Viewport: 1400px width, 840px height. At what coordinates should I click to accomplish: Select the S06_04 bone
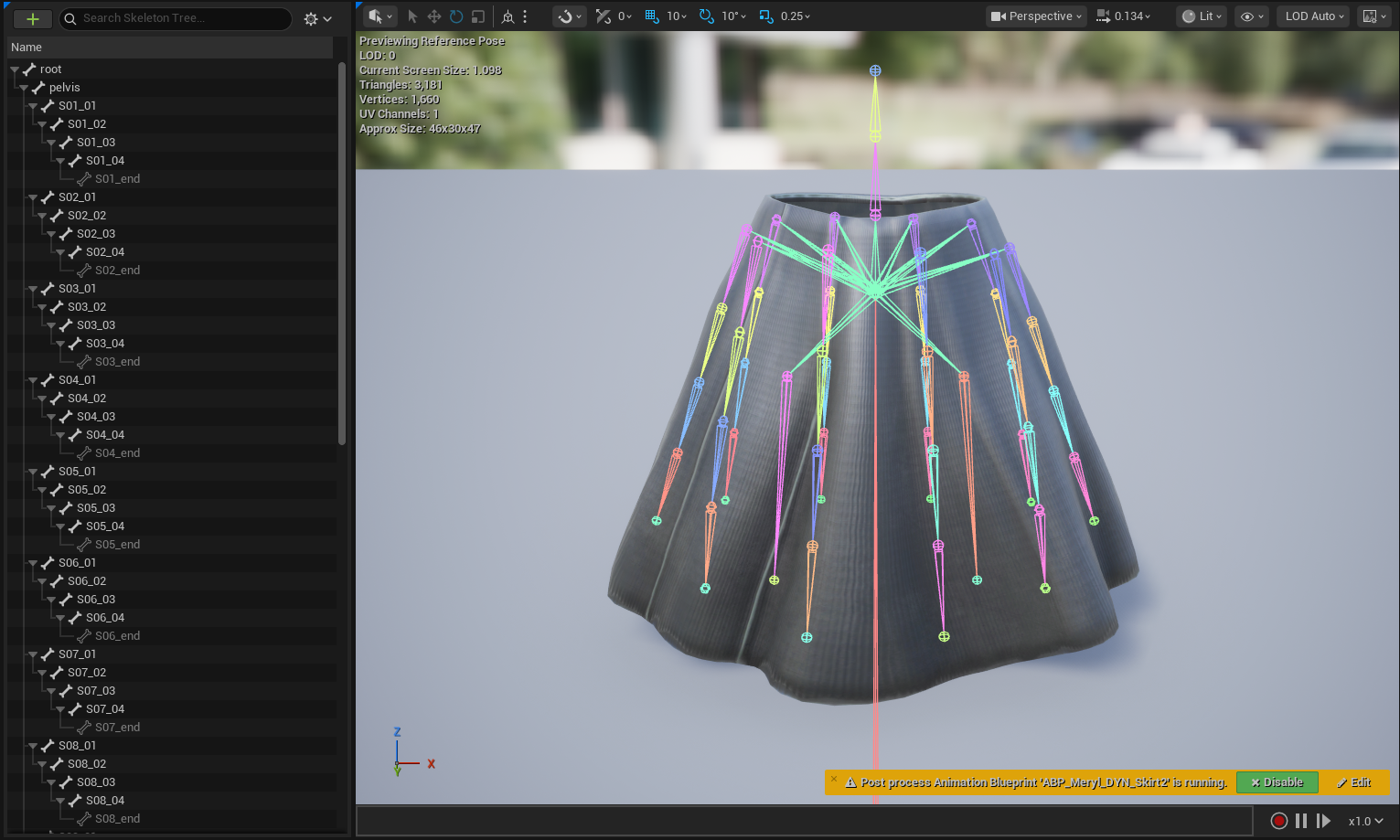tap(105, 618)
